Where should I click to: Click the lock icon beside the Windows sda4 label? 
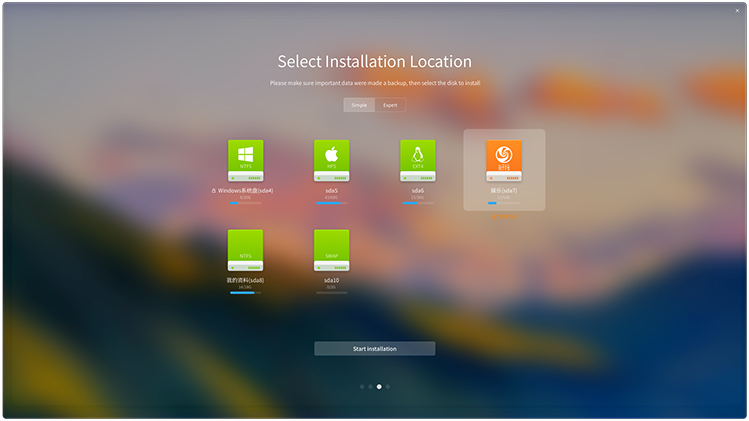214,190
